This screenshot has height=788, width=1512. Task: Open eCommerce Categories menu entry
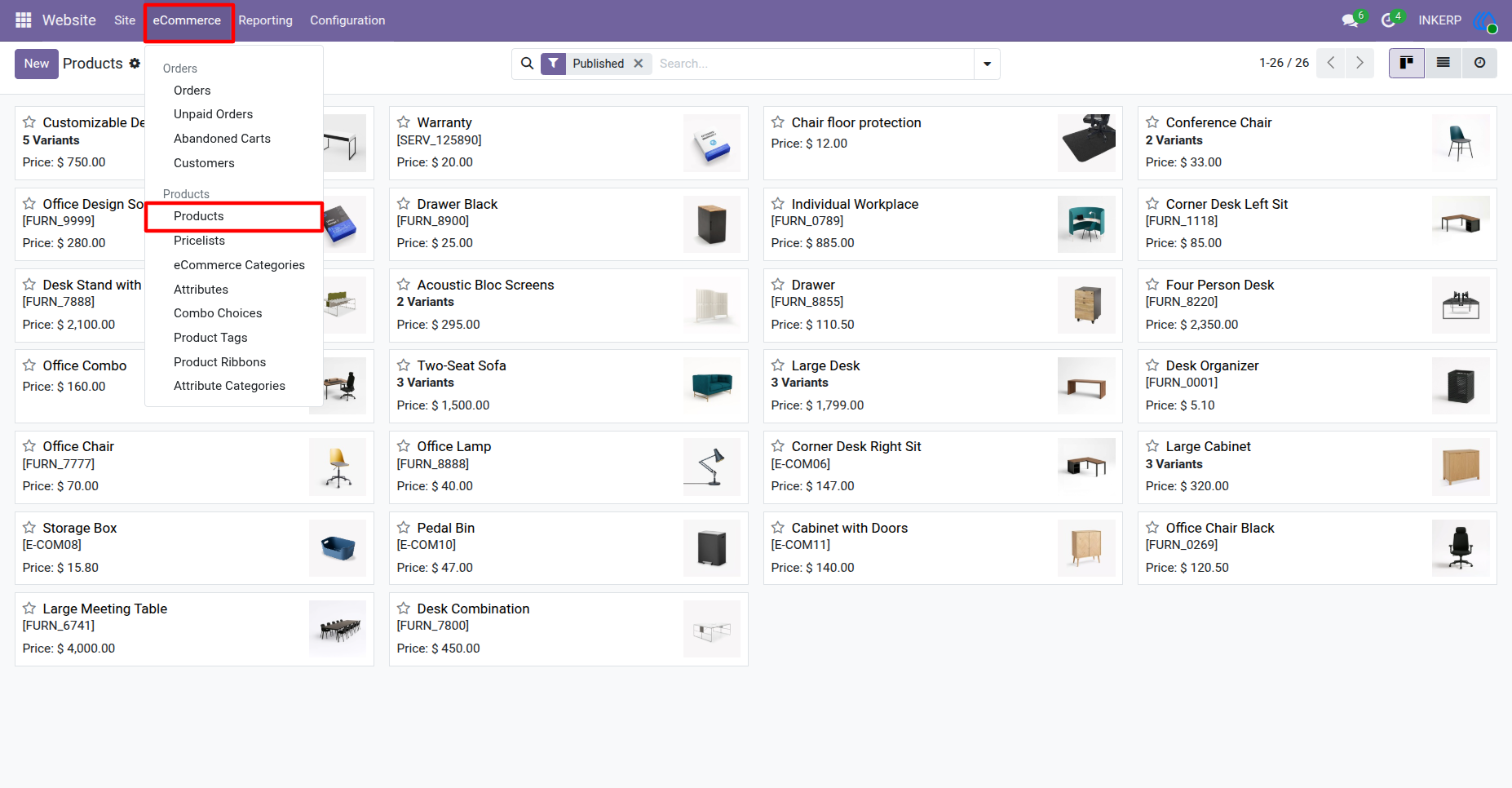pos(234,265)
